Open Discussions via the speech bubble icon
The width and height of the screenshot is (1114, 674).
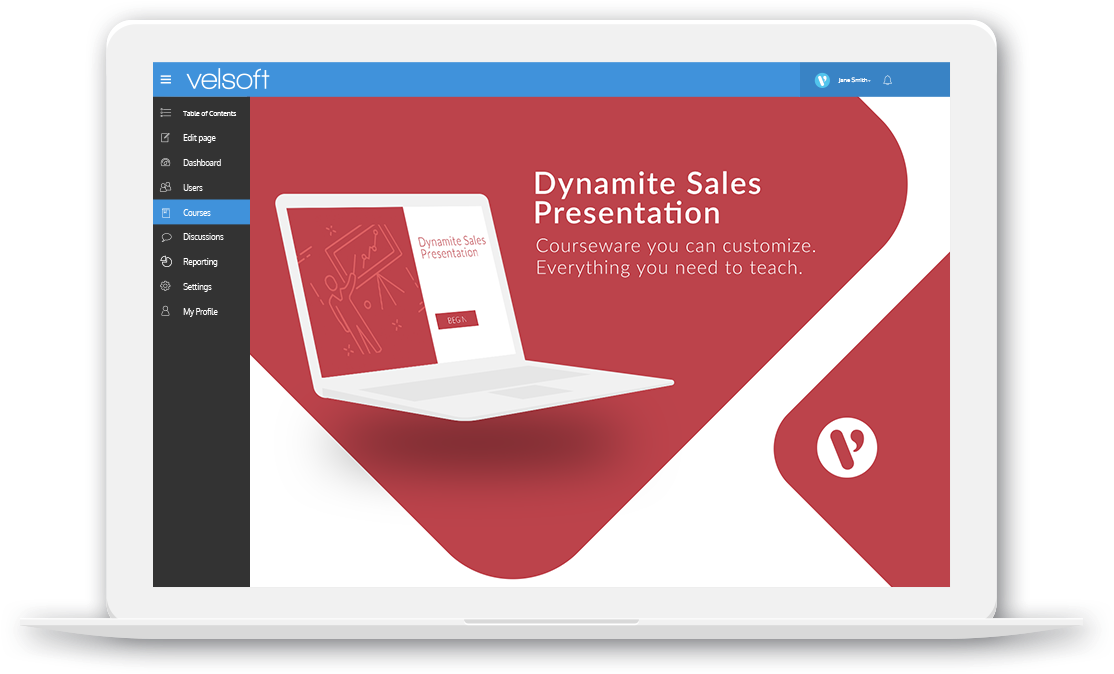pyautogui.click(x=166, y=237)
